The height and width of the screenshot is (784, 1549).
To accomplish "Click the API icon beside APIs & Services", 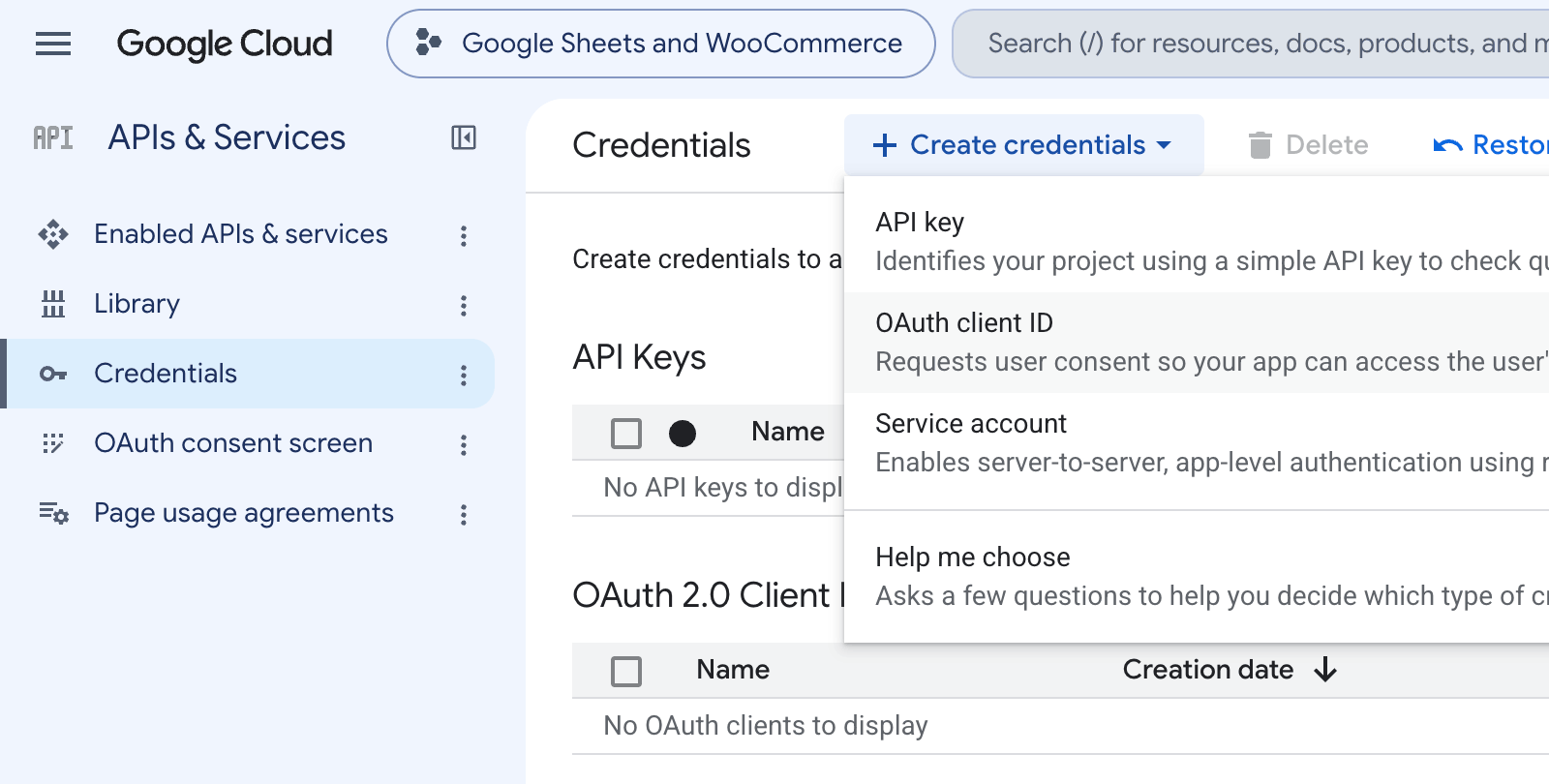I will 53,138.
